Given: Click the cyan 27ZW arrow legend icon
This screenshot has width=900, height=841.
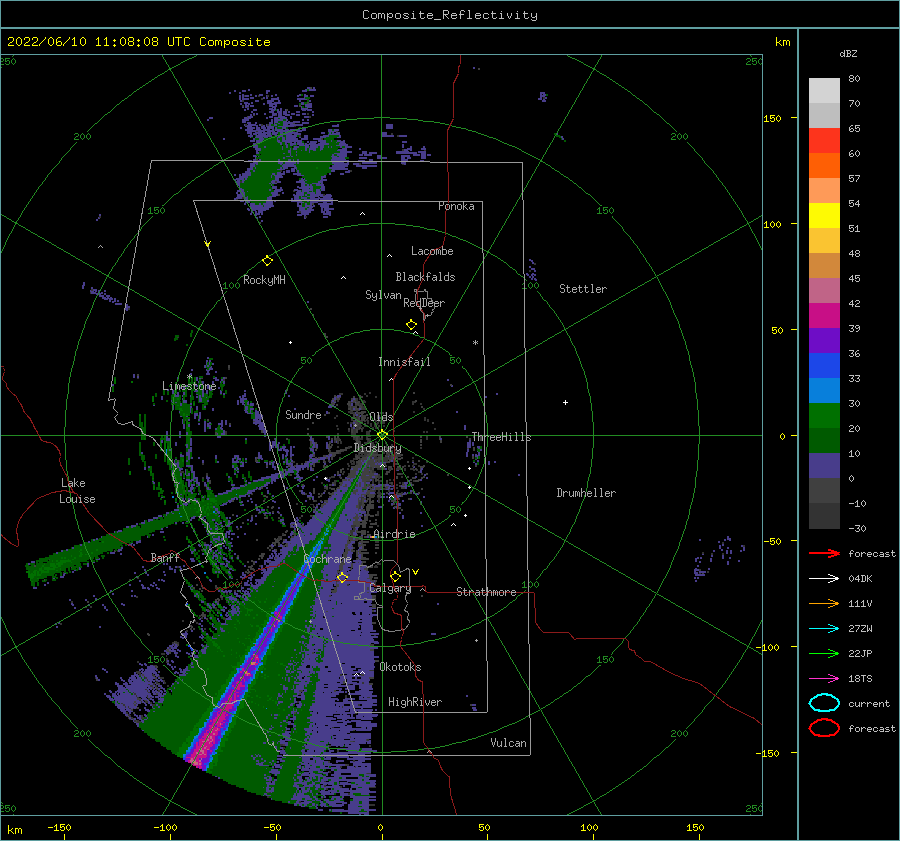Looking at the screenshot, I should 824,629.
